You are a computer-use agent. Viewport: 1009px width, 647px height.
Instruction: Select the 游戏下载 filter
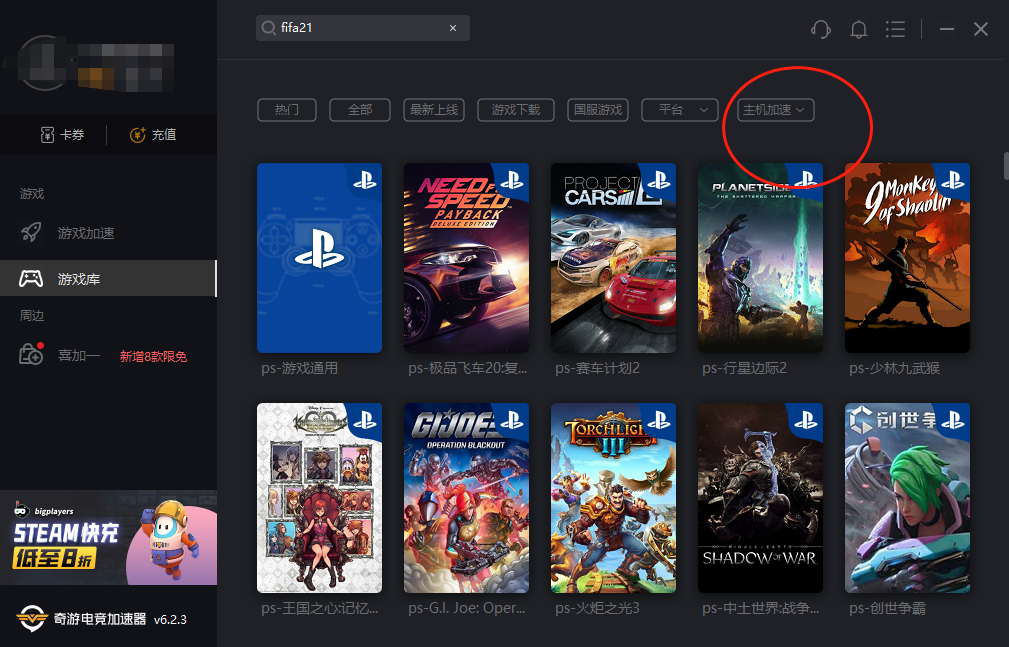pos(515,109)
